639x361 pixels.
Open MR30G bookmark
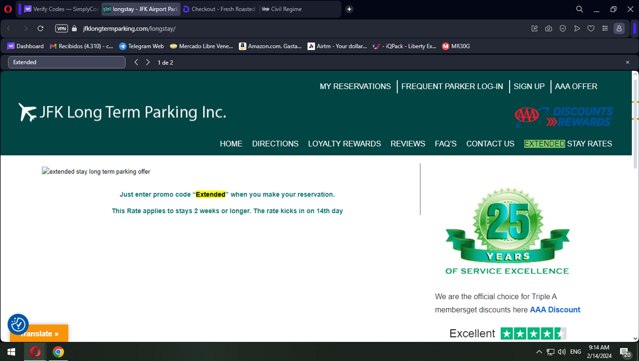pyautogui.click(x=456, y=46)
